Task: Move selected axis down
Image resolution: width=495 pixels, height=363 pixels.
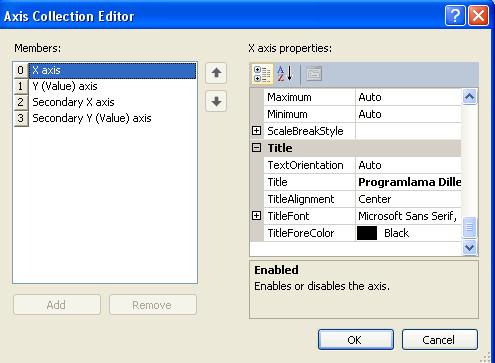Action: [216, 101]
